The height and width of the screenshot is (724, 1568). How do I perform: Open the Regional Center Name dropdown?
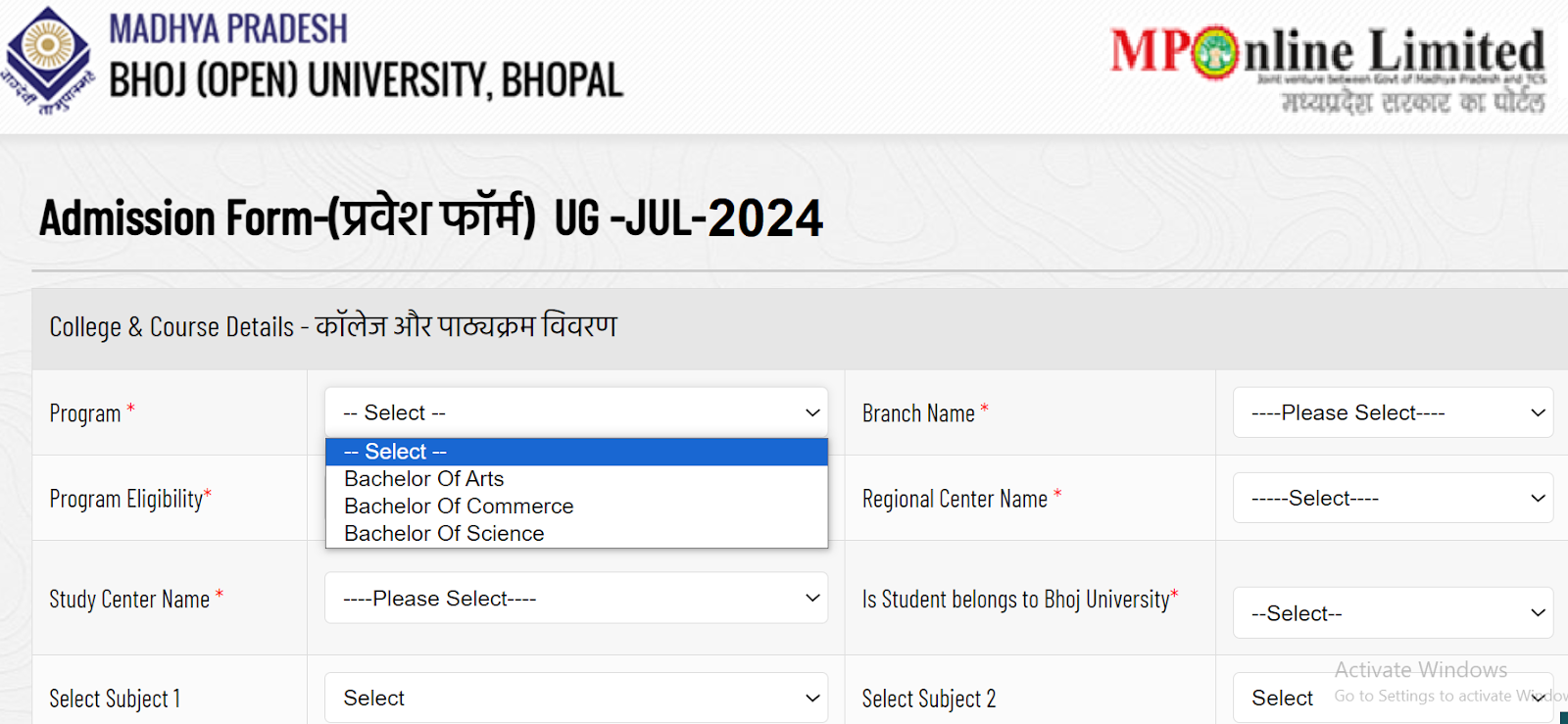(1393, 498)
